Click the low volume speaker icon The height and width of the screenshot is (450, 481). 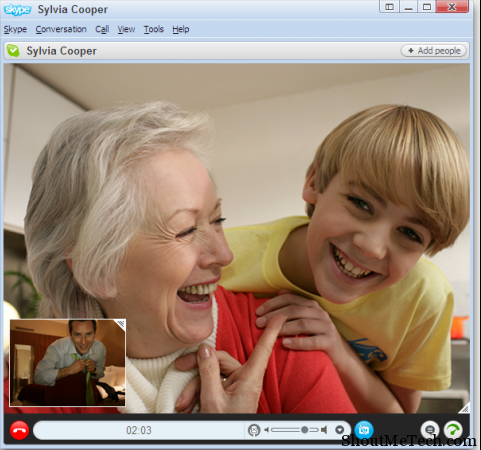point(267,430)
